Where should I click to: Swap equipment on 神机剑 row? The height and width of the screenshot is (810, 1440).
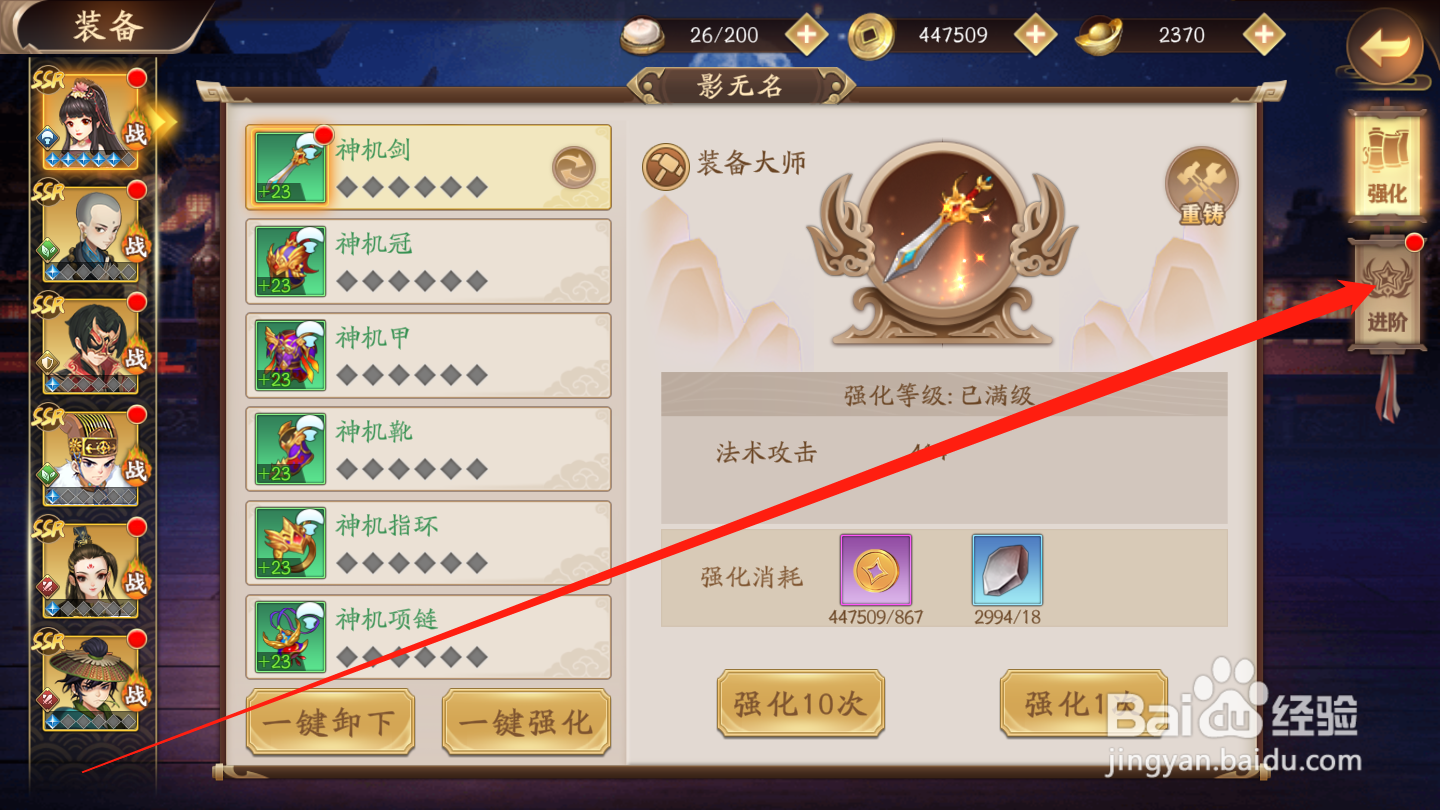tap(574, 168)
